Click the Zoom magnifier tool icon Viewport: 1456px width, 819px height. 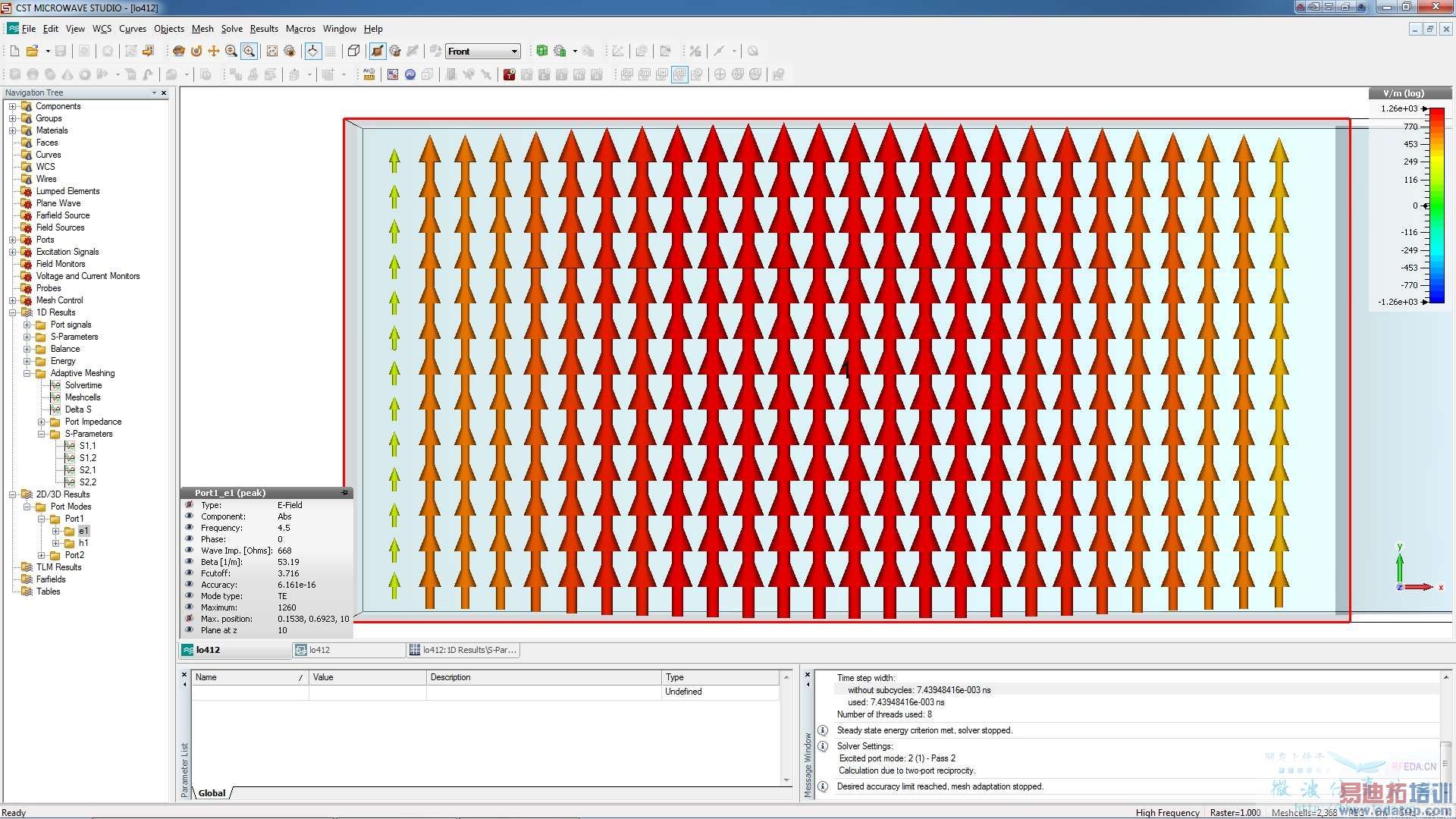pyautogui.click(x=231, y=51)
